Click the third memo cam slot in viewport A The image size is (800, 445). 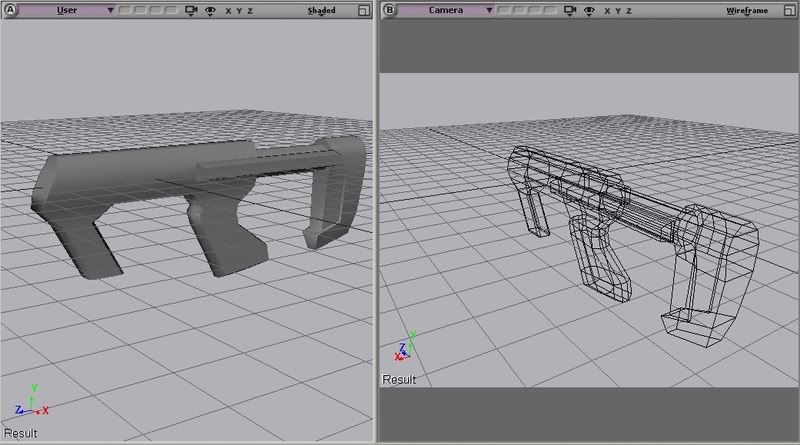point(156,10)
